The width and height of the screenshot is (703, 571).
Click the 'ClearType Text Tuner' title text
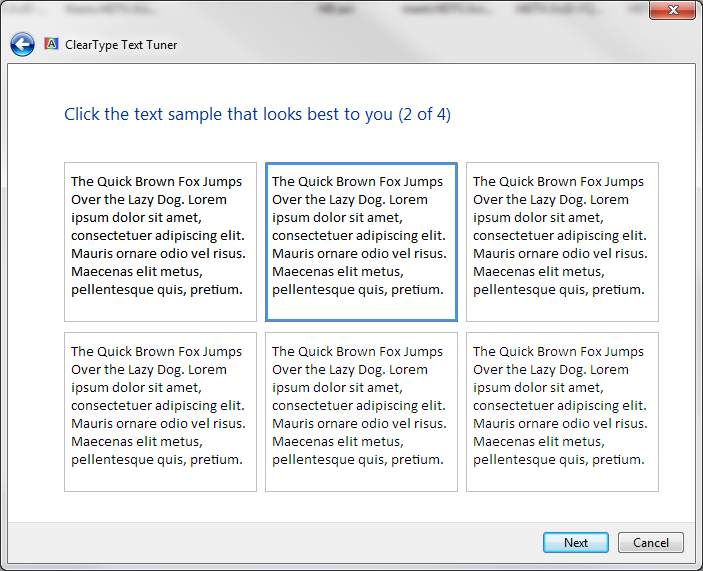[x=121, y=45]
